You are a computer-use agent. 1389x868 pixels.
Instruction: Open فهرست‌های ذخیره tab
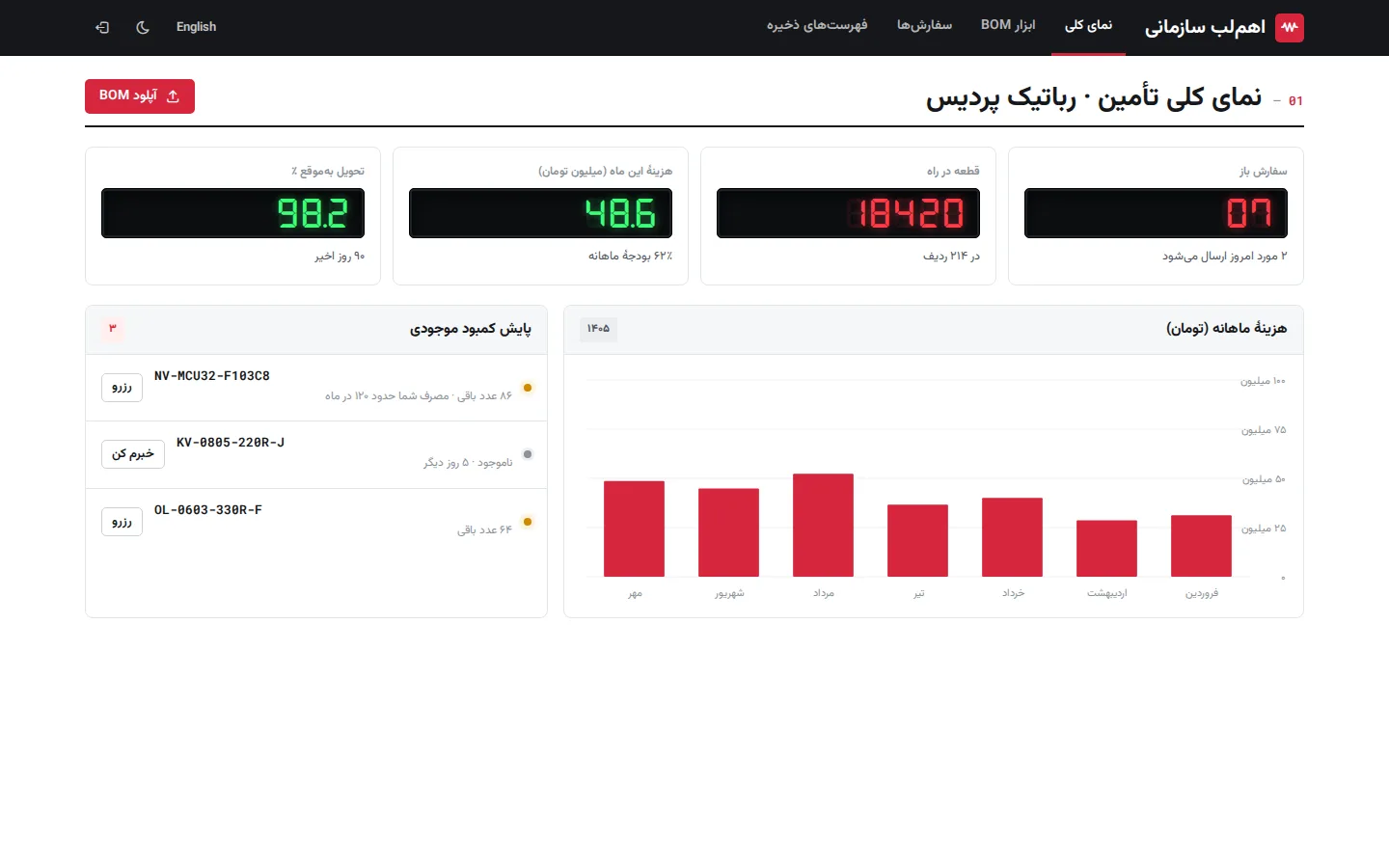coord(817,26)
